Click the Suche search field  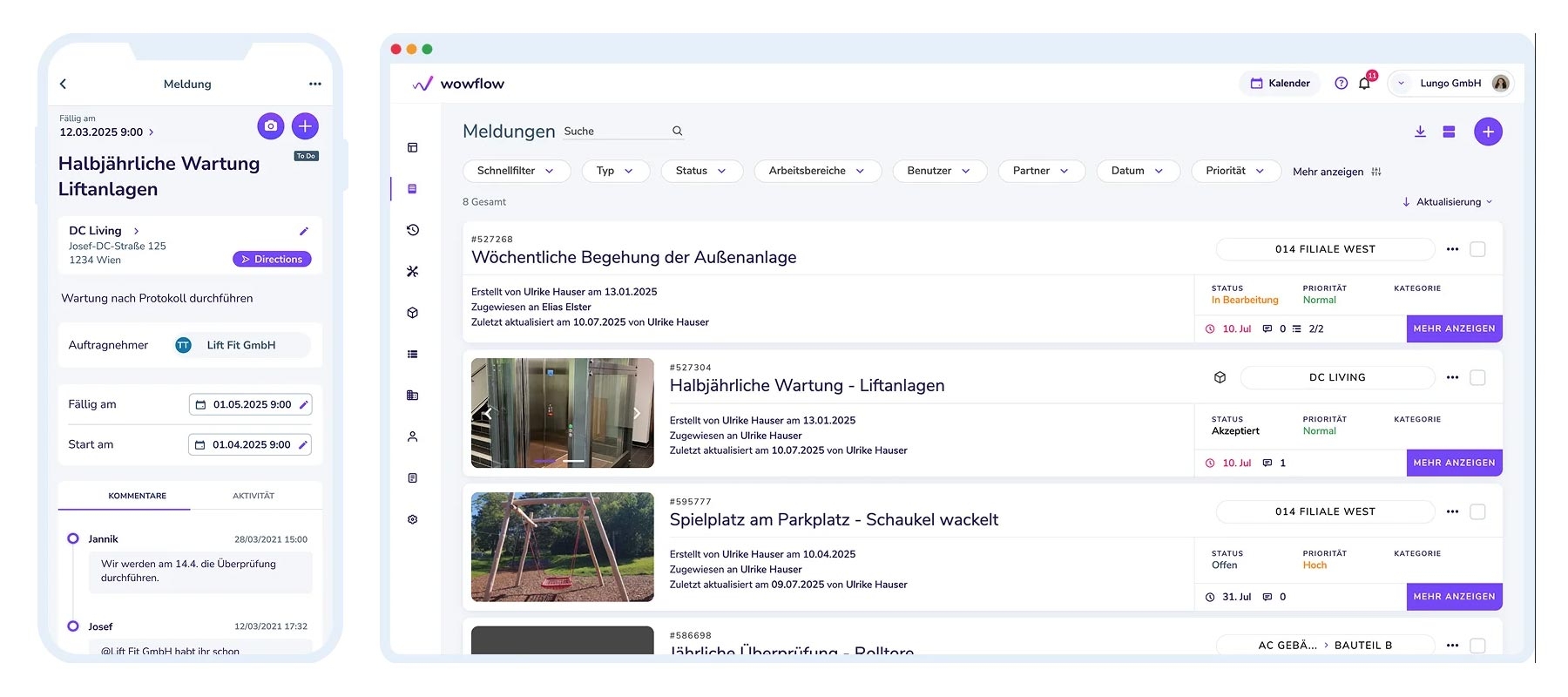coord(616,132)
